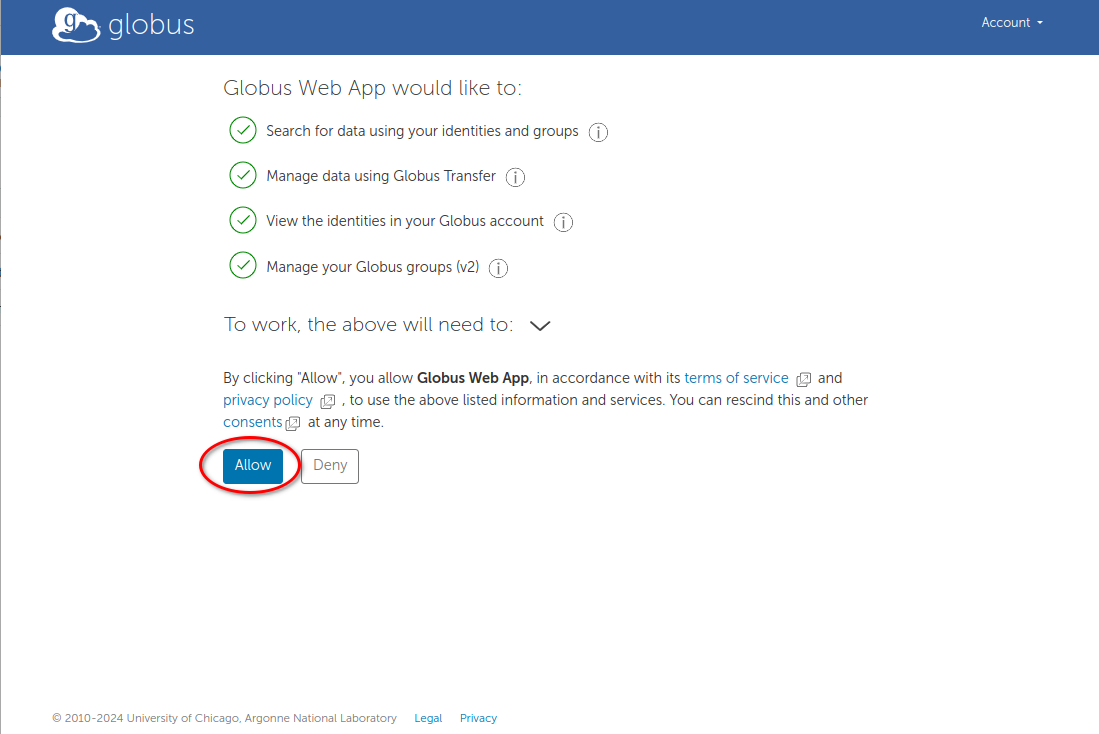This screenshot has height=734, width=1099.
Task: Click external link icon beside consents
Action: [293, 423]
